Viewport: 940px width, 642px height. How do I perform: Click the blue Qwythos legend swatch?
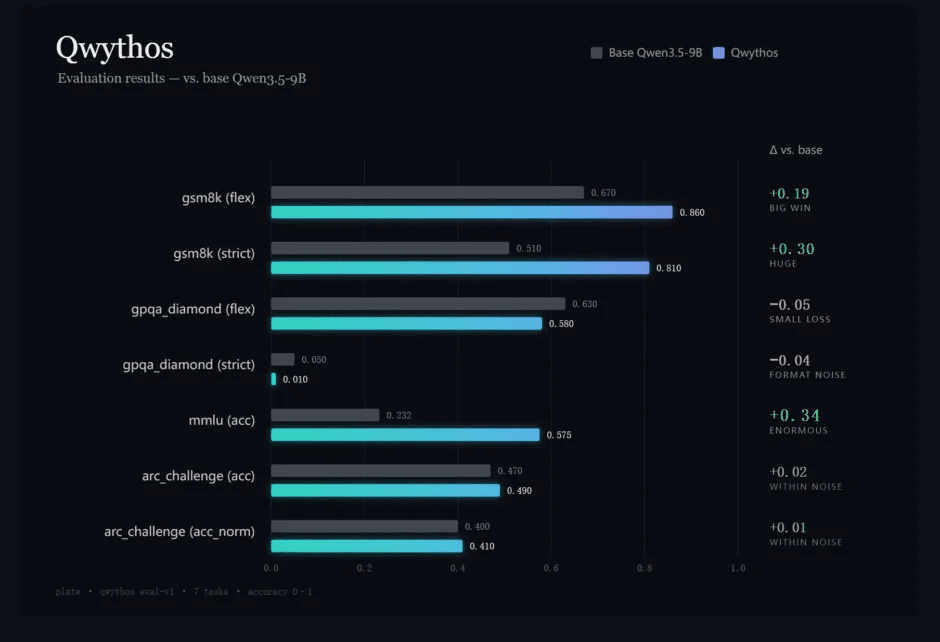click(719, 53)
